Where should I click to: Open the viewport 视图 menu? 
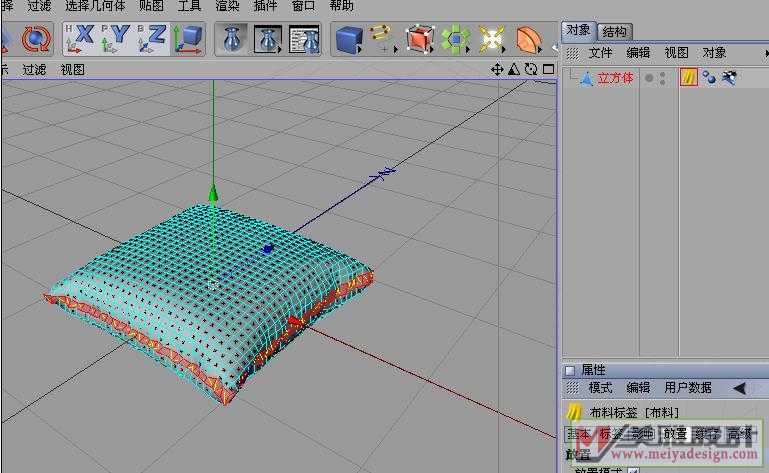point(72,70)
